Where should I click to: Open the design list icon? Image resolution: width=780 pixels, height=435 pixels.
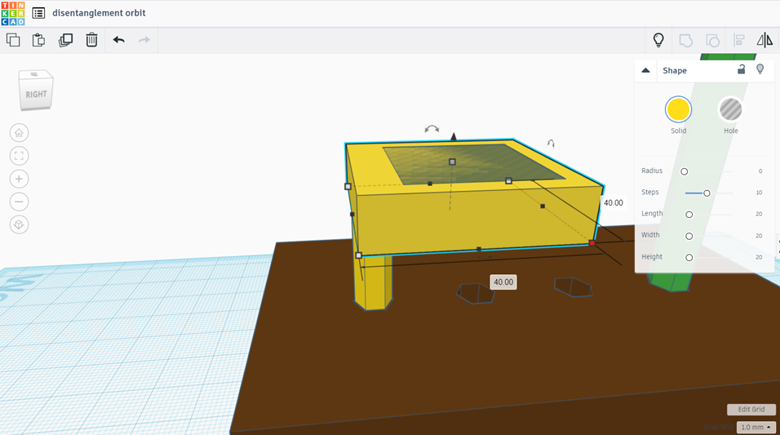click(38, 13)
